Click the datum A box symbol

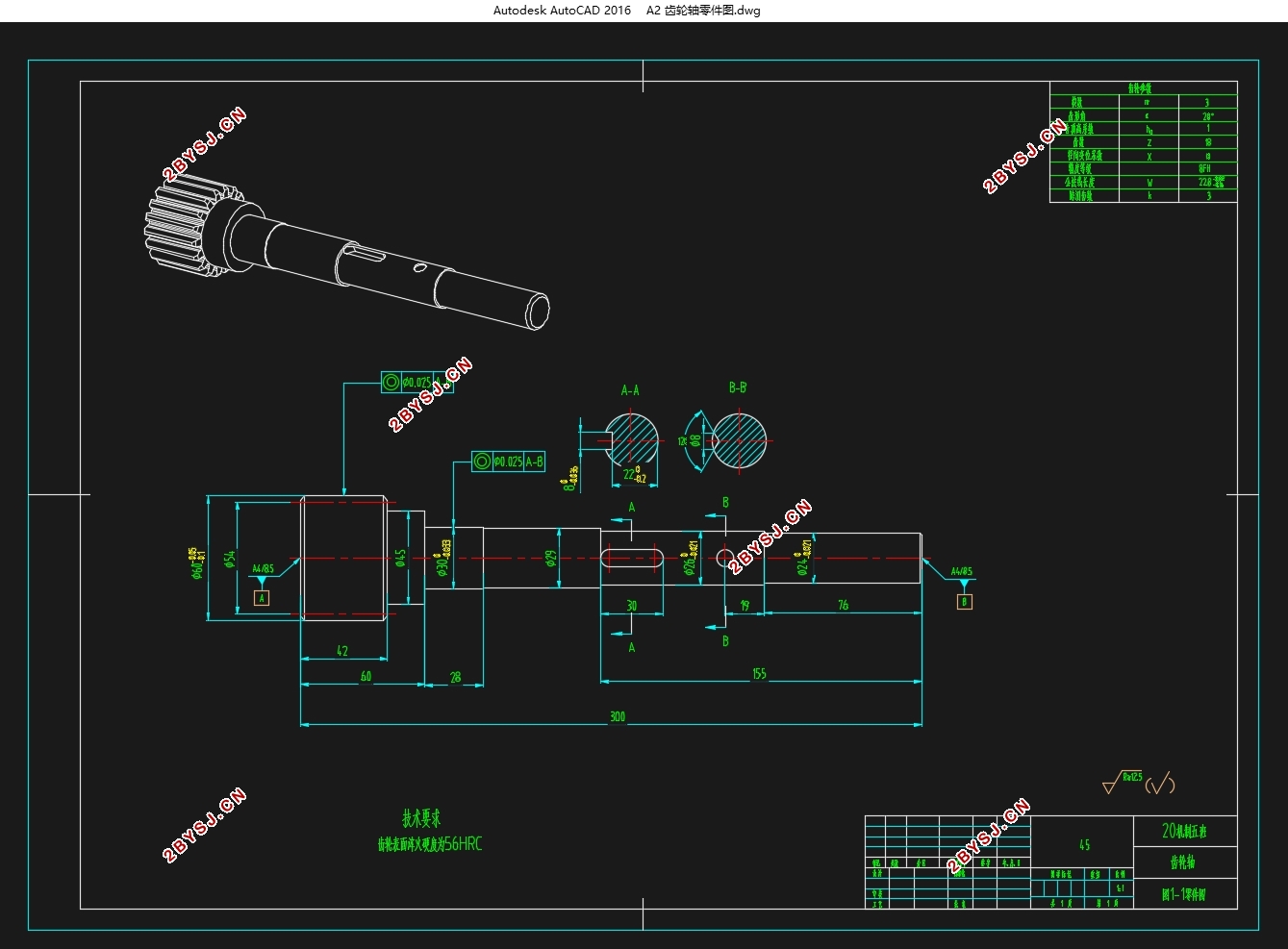tap(262, 598)
